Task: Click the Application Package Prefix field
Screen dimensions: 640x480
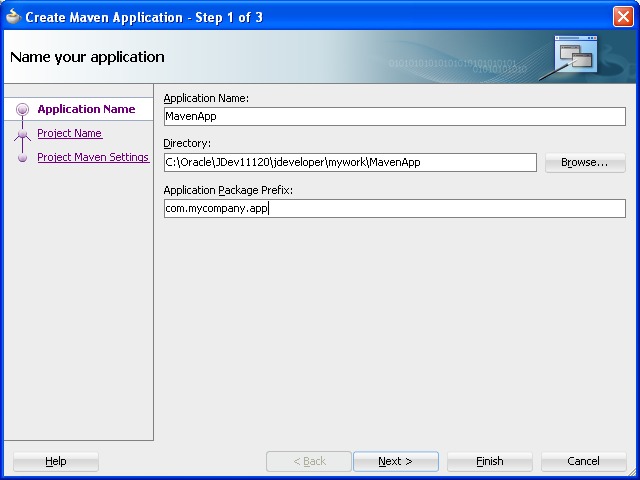Action: pyautogui.click(x=394, y=209)
